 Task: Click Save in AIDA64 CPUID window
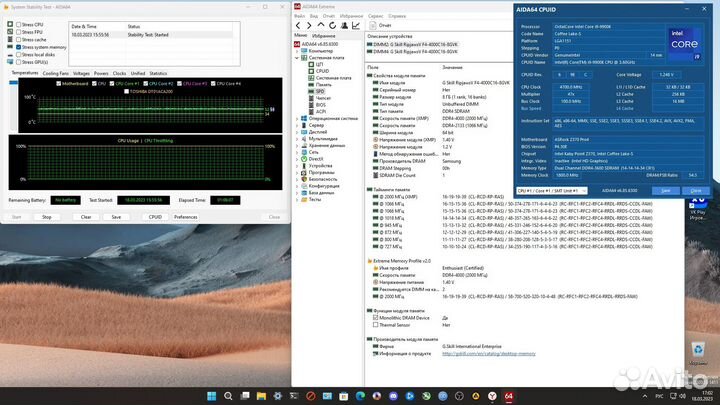coord(666,191)
